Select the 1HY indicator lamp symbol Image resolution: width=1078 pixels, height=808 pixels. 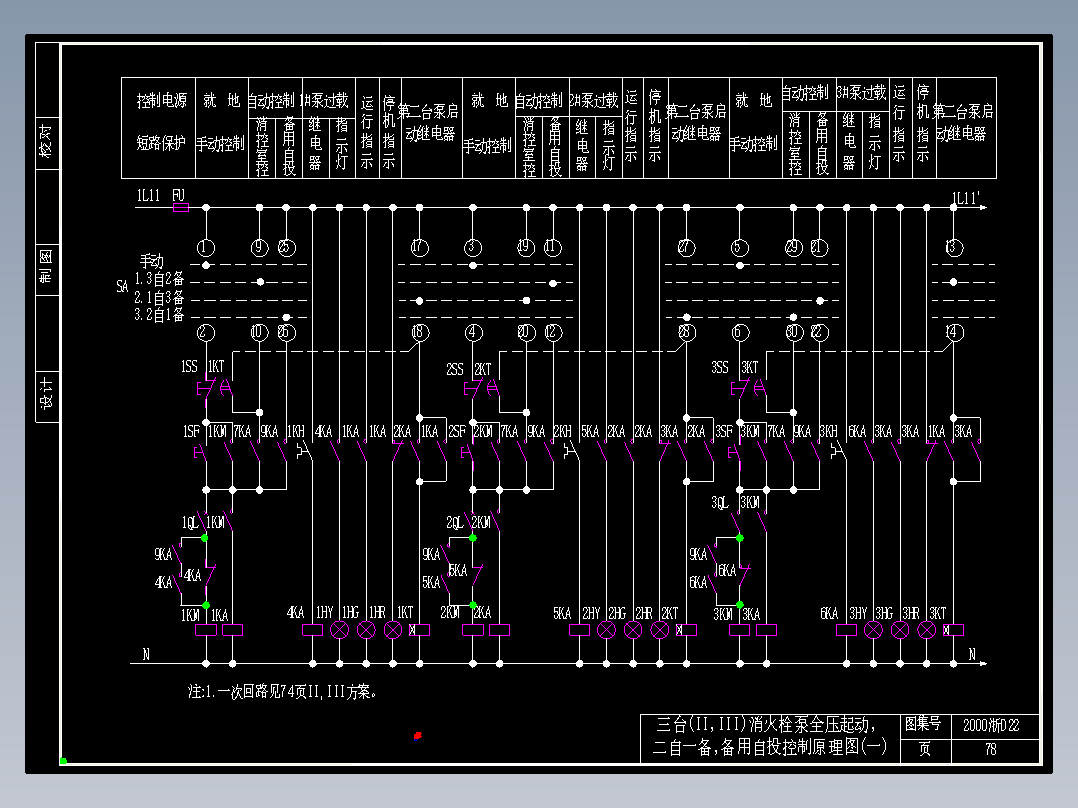pyautogui.click(x=340, y=630)
